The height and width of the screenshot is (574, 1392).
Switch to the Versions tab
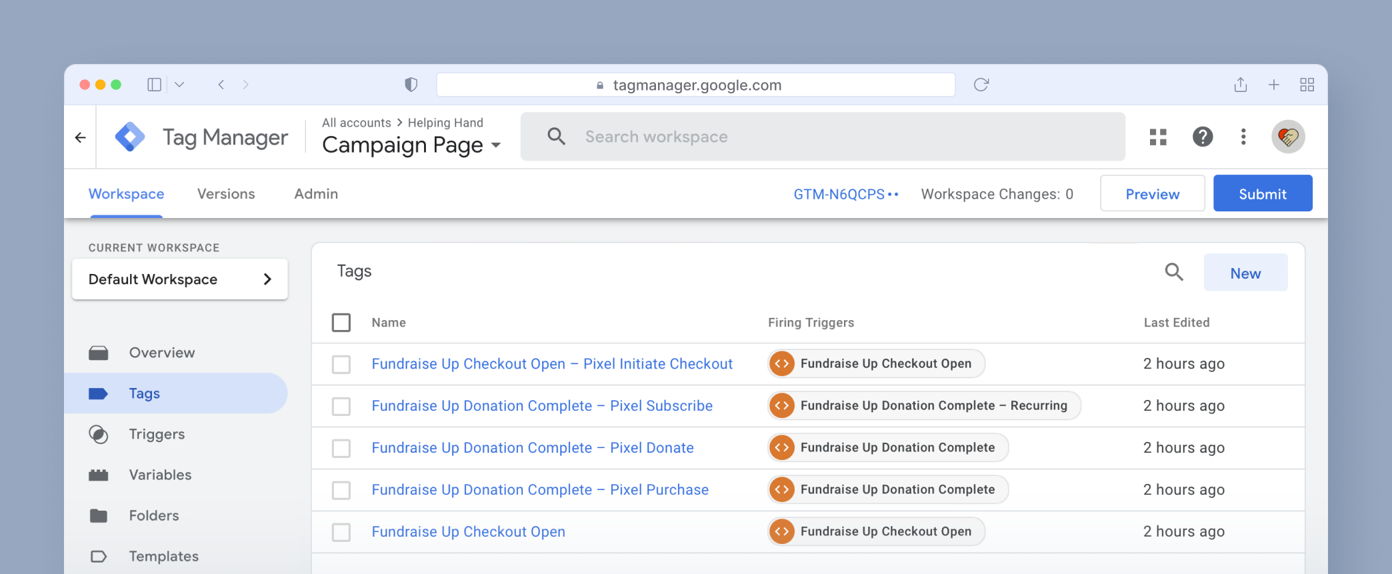pyautogui.click(x=226, y=194)
